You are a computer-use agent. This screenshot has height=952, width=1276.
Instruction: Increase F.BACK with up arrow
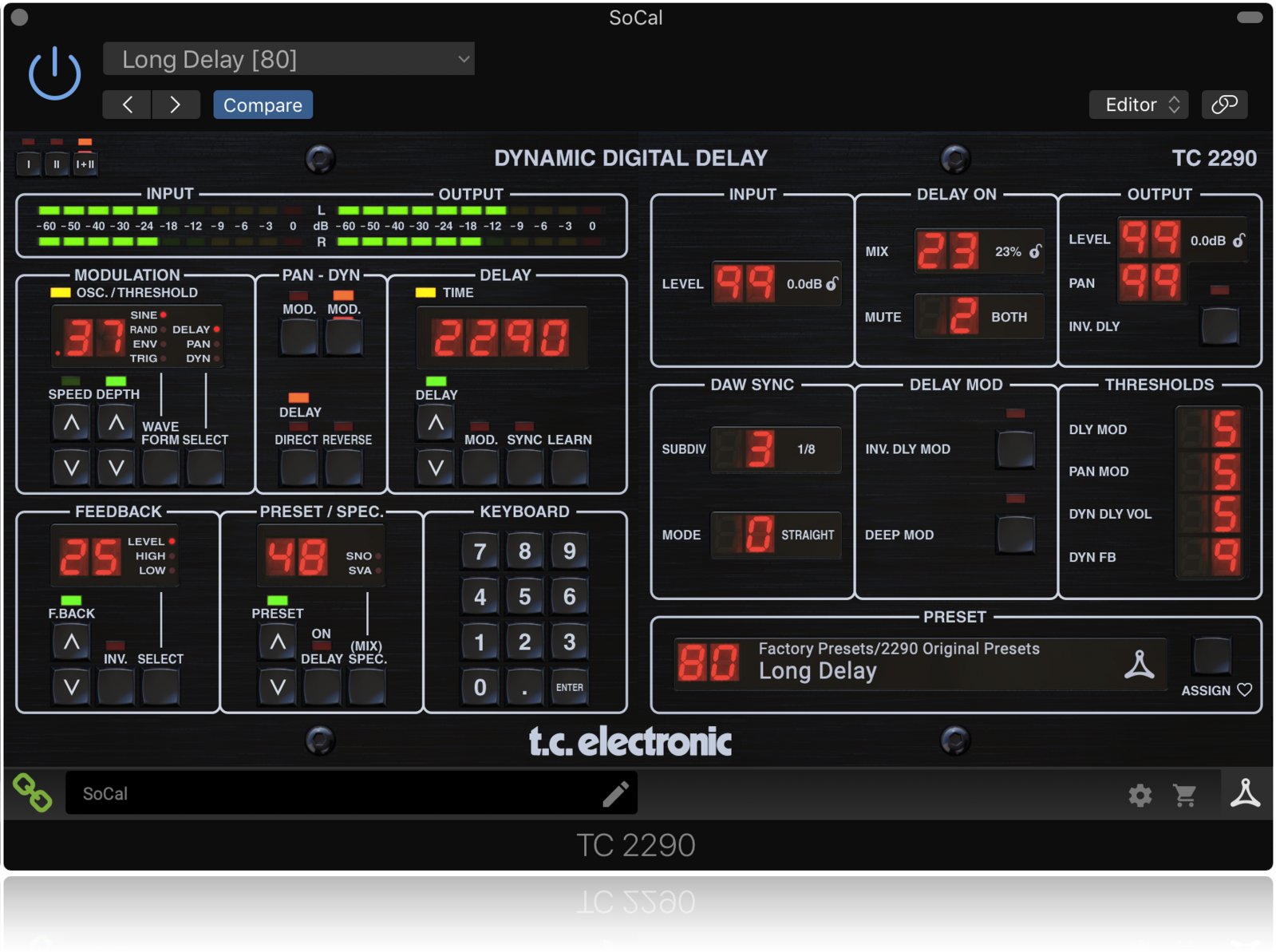(x=71, y=642)
